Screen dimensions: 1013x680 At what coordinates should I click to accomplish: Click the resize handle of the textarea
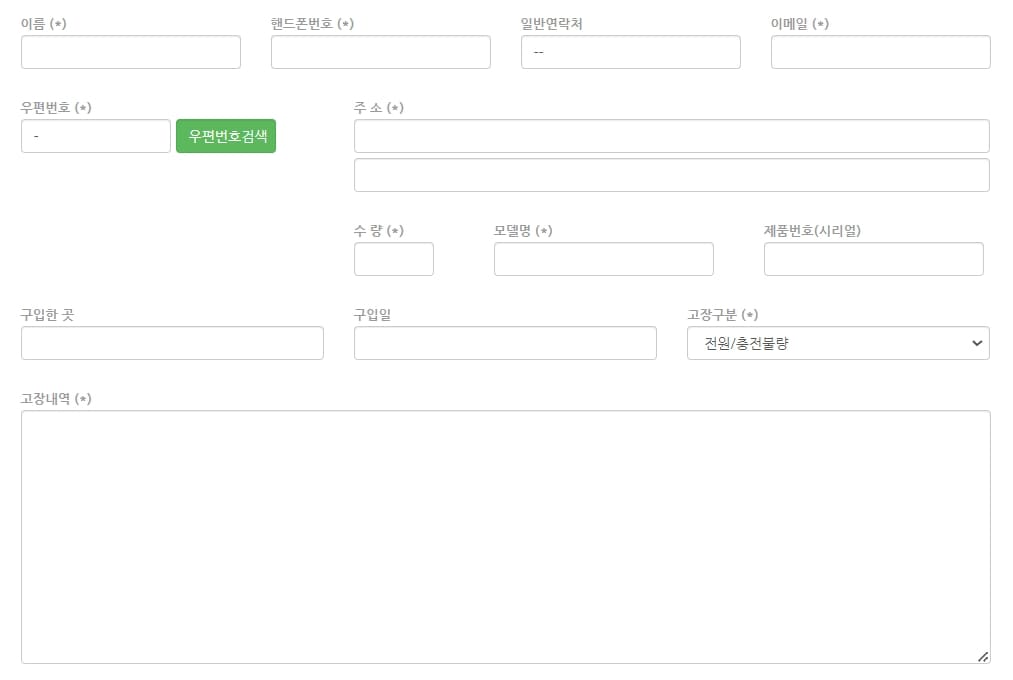tap(983, 655)
